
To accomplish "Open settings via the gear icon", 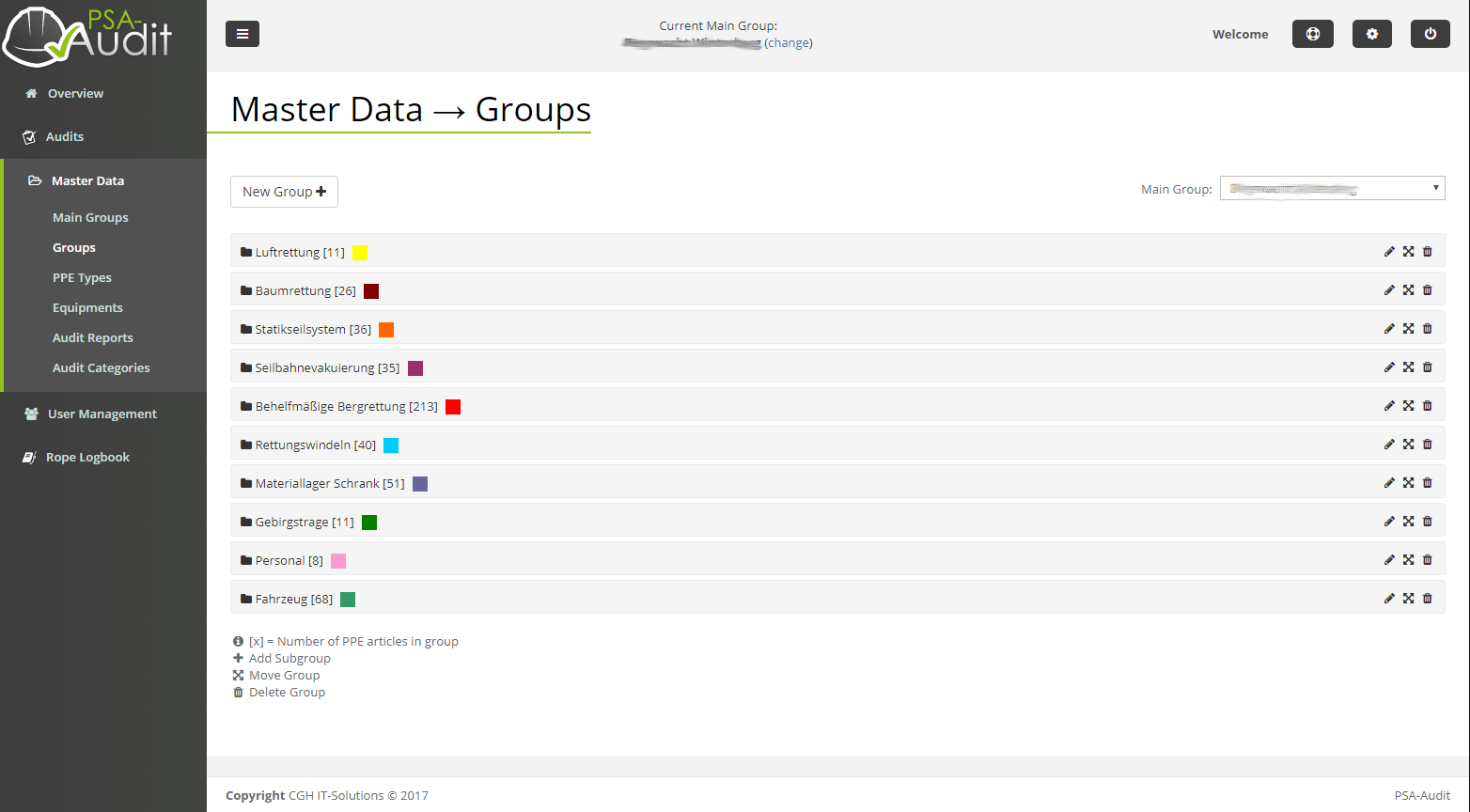I will point(1371,34).
